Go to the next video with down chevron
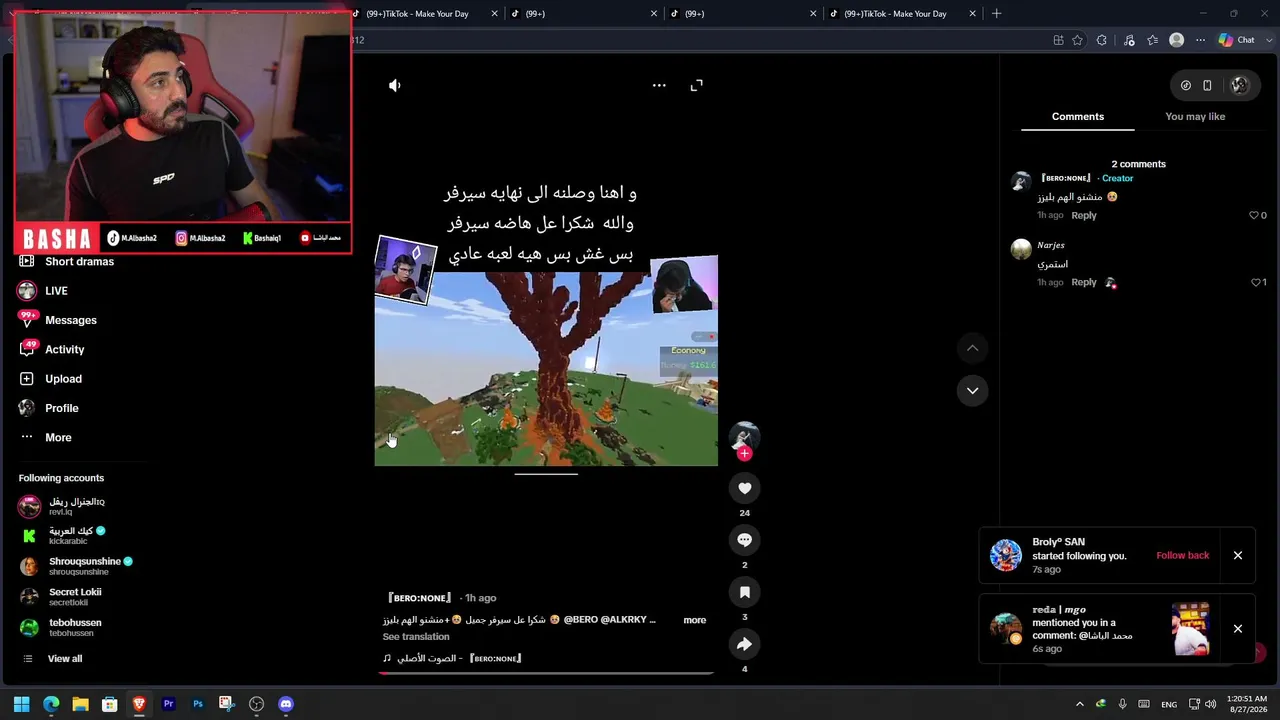 tap(972, 390)
